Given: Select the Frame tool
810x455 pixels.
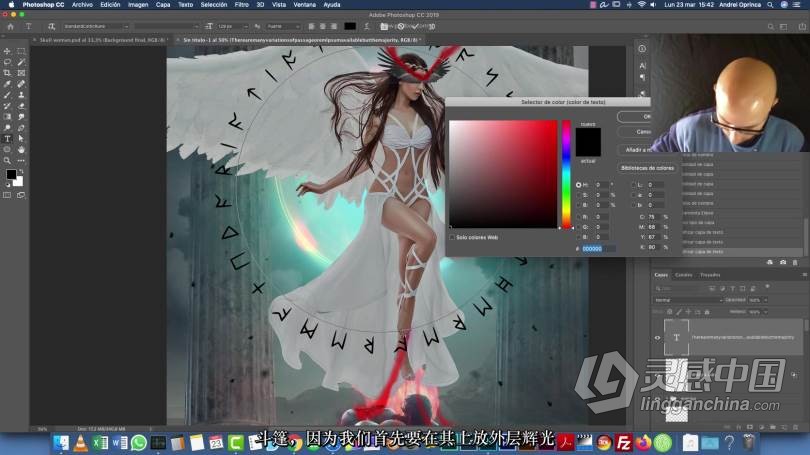Looking at the screenshot, I should (x=21, y=73).
